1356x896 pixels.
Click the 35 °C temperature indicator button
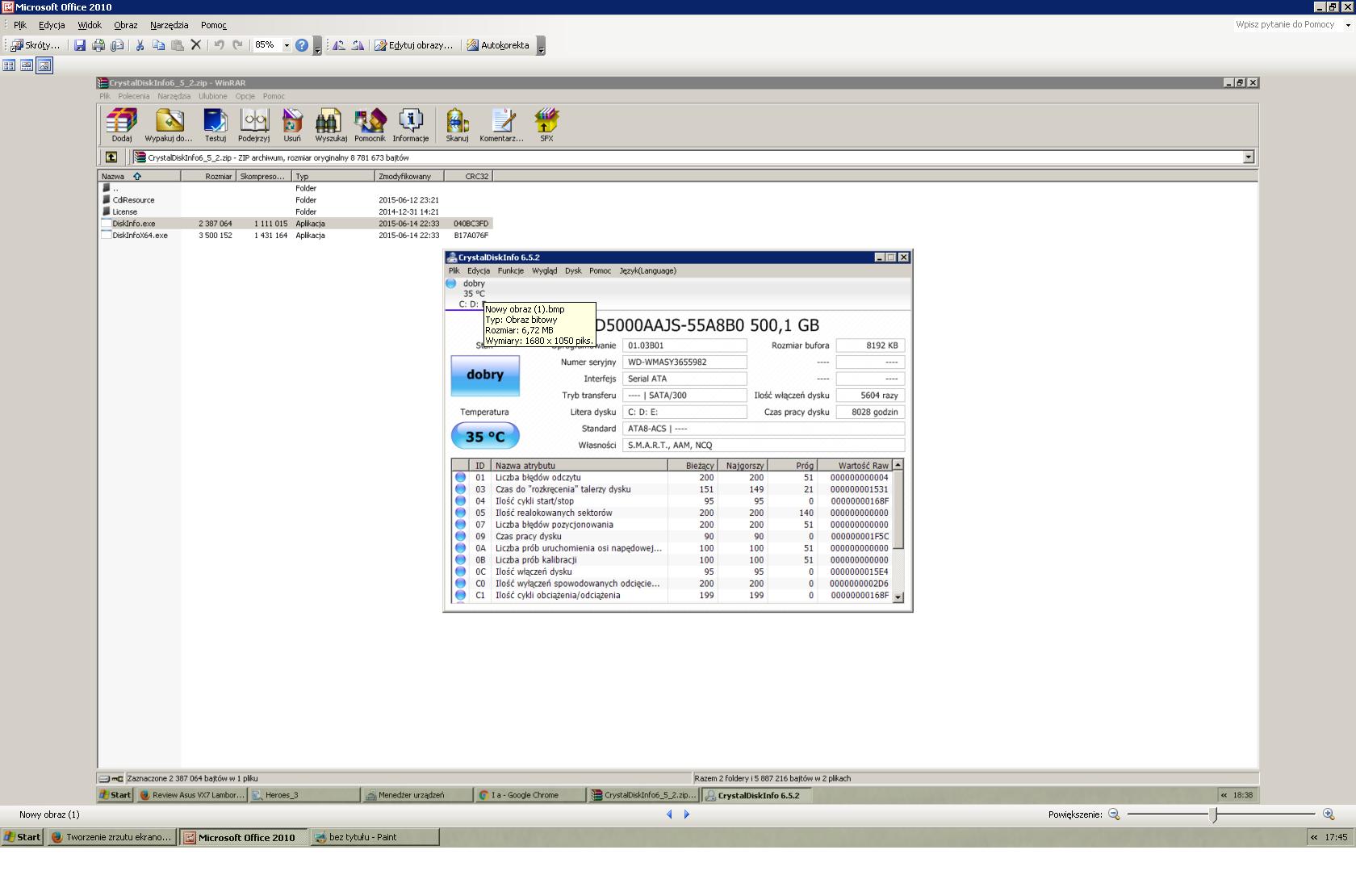[x=485, y=437]
